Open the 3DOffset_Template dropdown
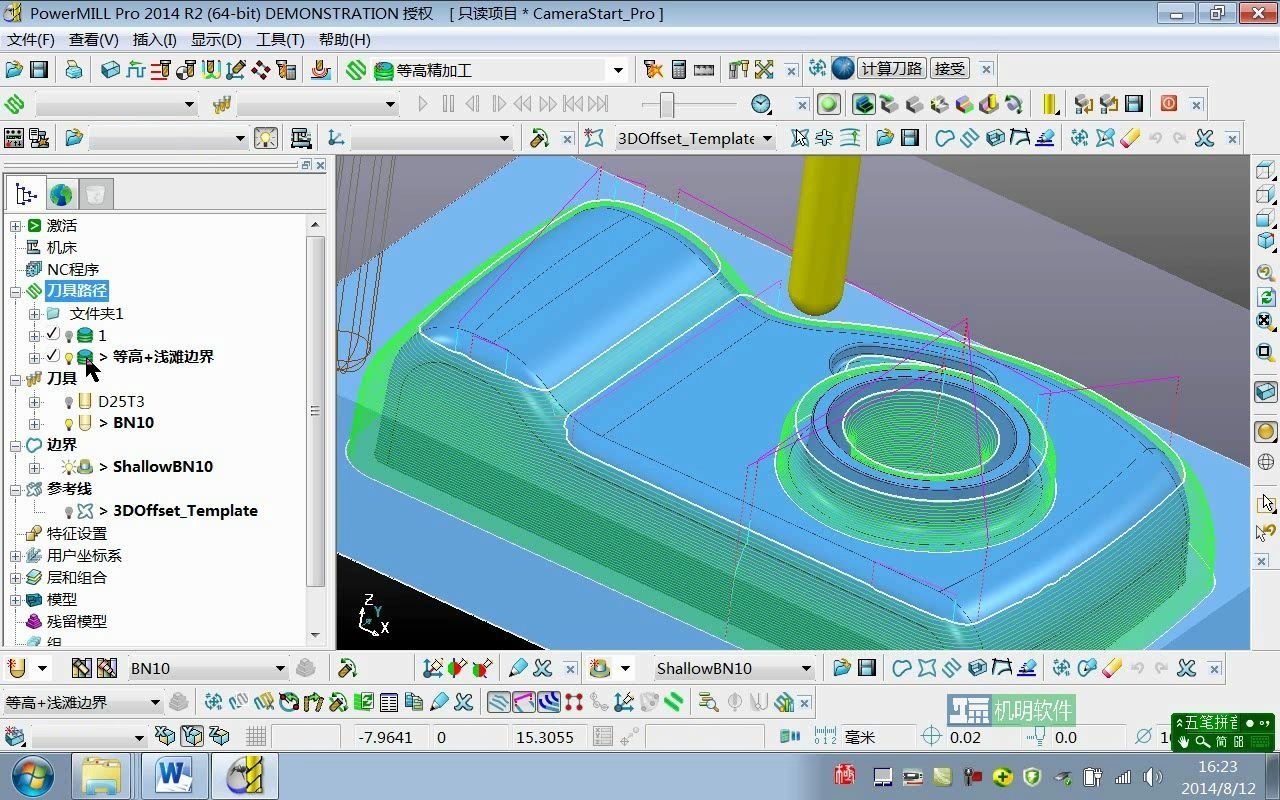This screenshot has height=800, width=1280. tap(767, 138)
